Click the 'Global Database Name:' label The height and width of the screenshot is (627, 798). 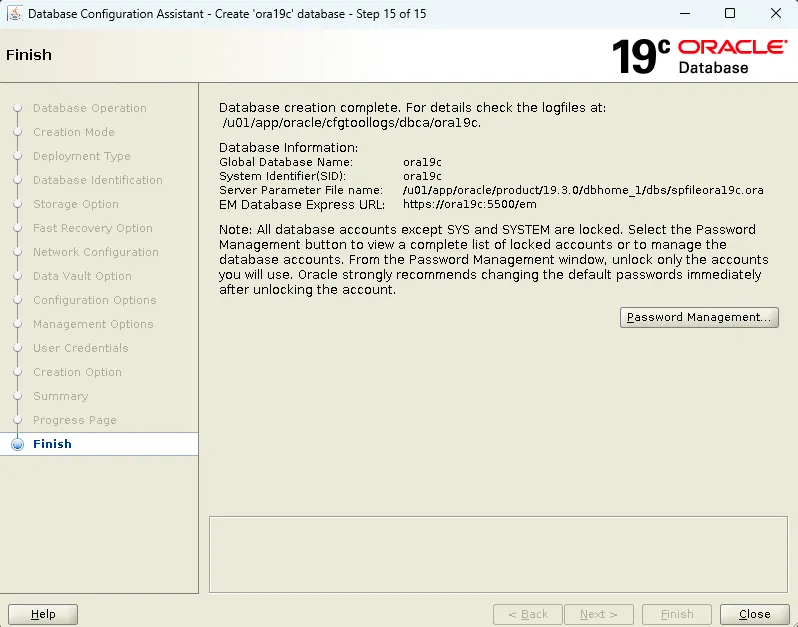coord(286,162)
